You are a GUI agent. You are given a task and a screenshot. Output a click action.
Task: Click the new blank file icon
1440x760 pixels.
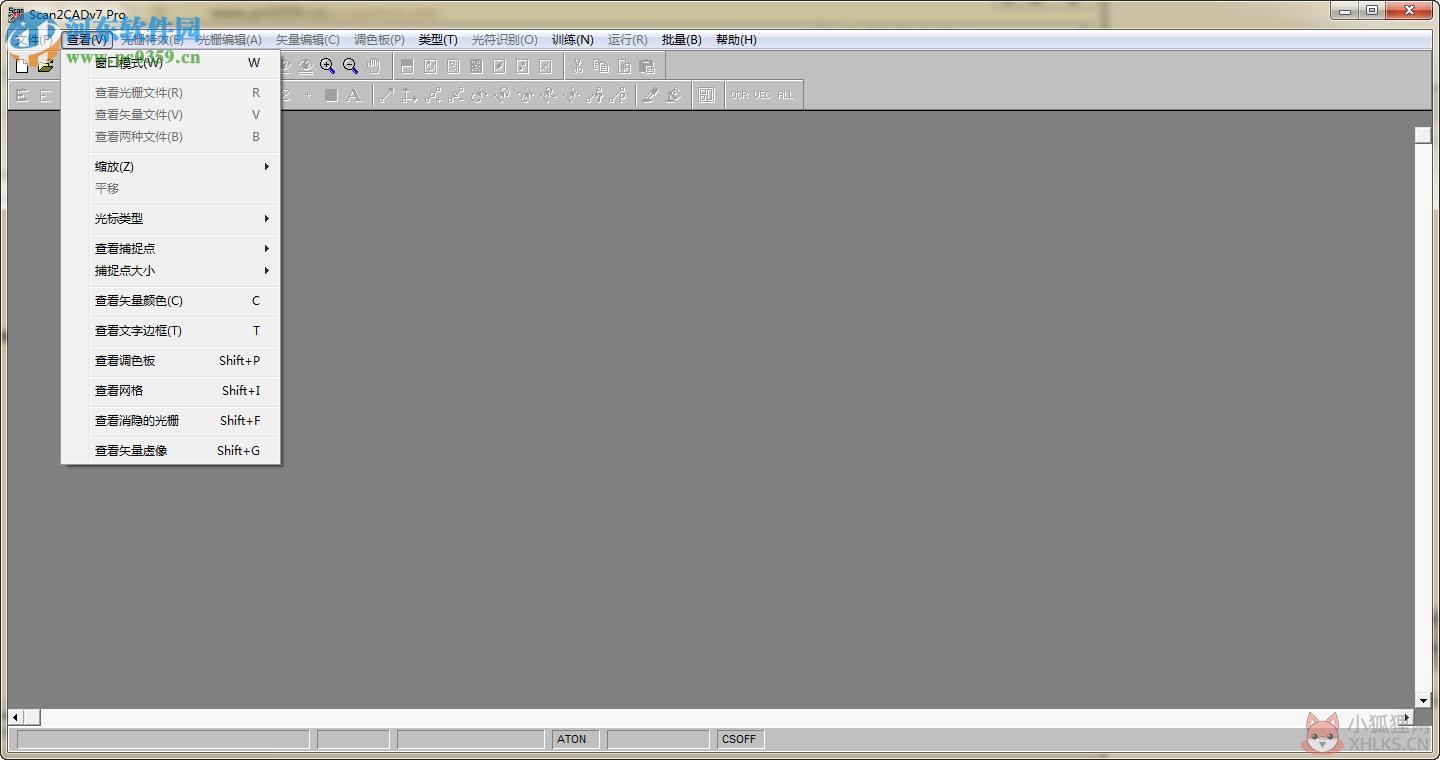click(x=22, y=67)
